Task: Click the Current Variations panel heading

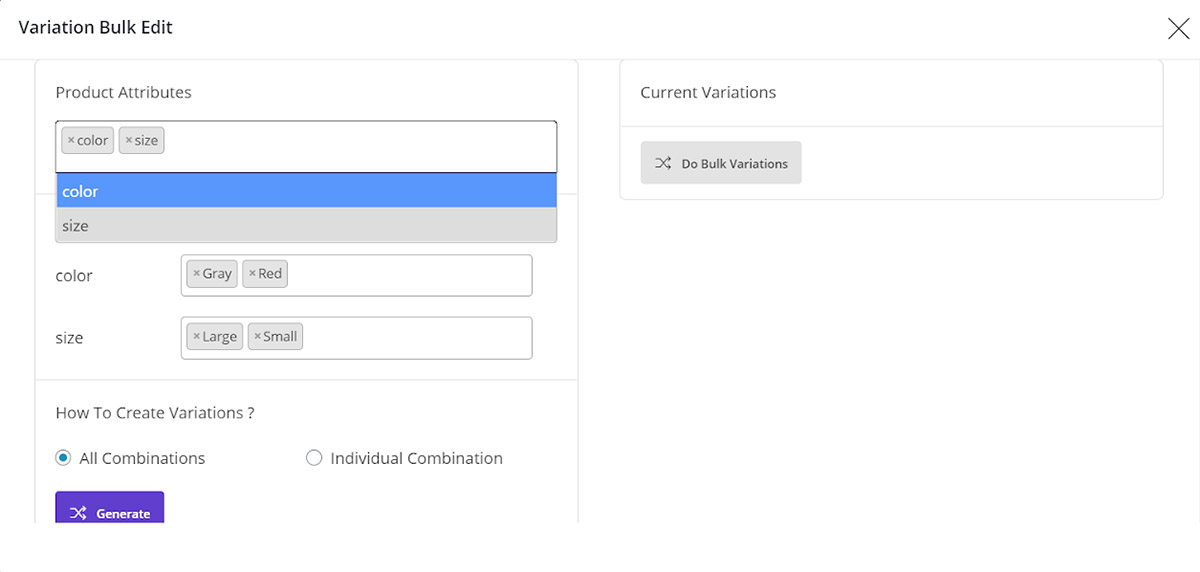Action: click(708, 92)
